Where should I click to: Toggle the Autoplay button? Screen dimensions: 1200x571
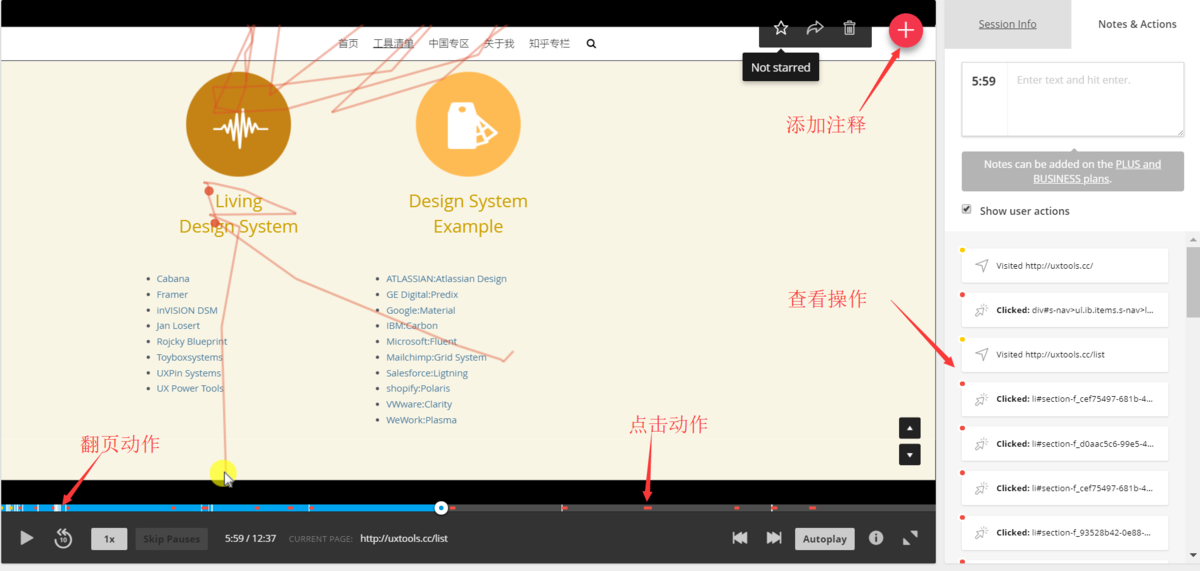click(825, 539)
